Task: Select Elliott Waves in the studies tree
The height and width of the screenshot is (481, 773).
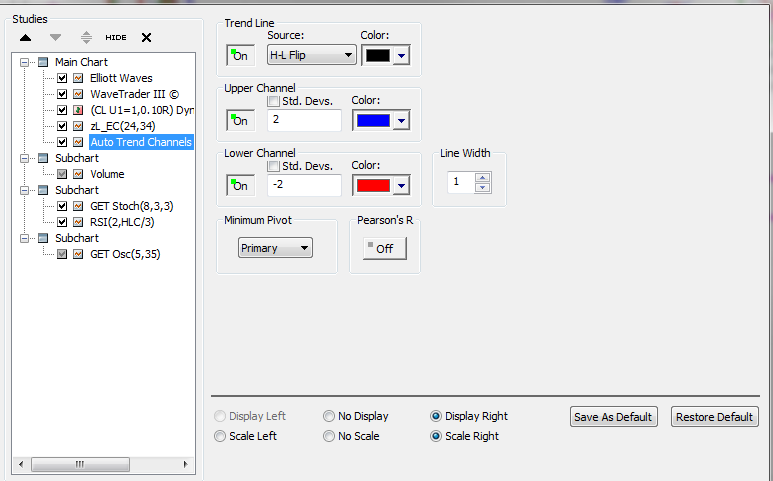Action: [121, 78]
